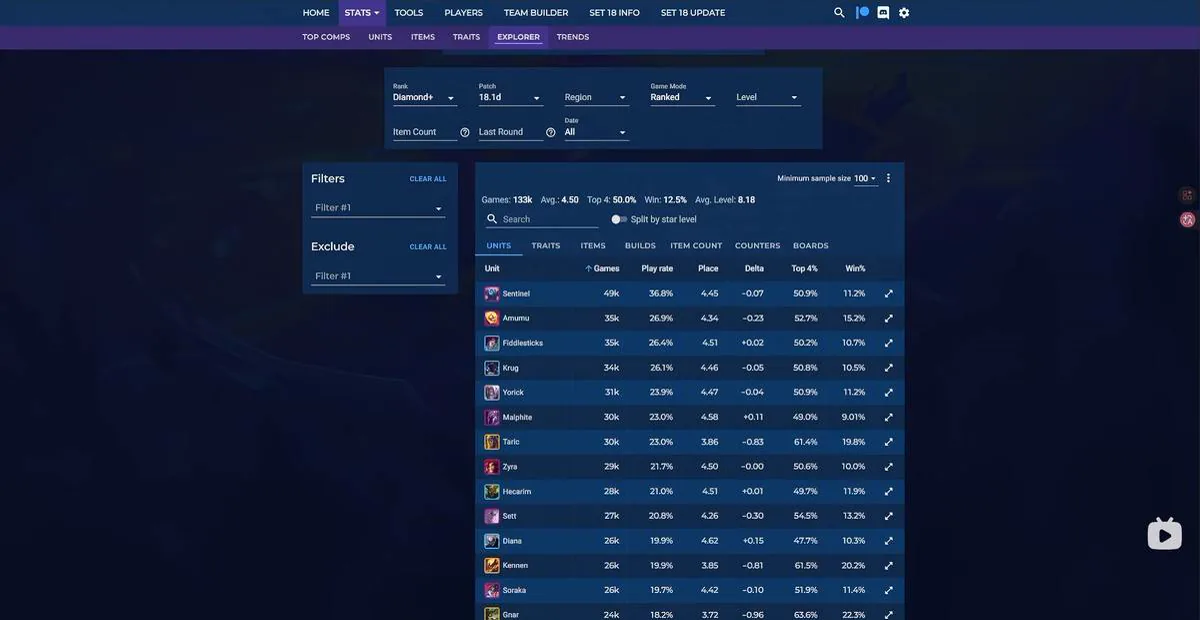
Task: Open the STATS menu in navbar
Action: click(x=362, y=13)
